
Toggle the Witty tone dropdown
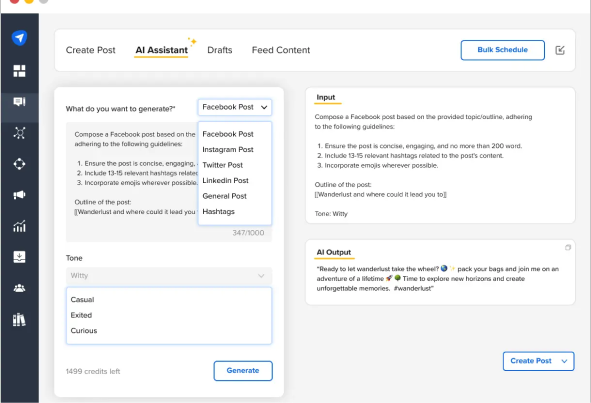click(x=169, y=276)
